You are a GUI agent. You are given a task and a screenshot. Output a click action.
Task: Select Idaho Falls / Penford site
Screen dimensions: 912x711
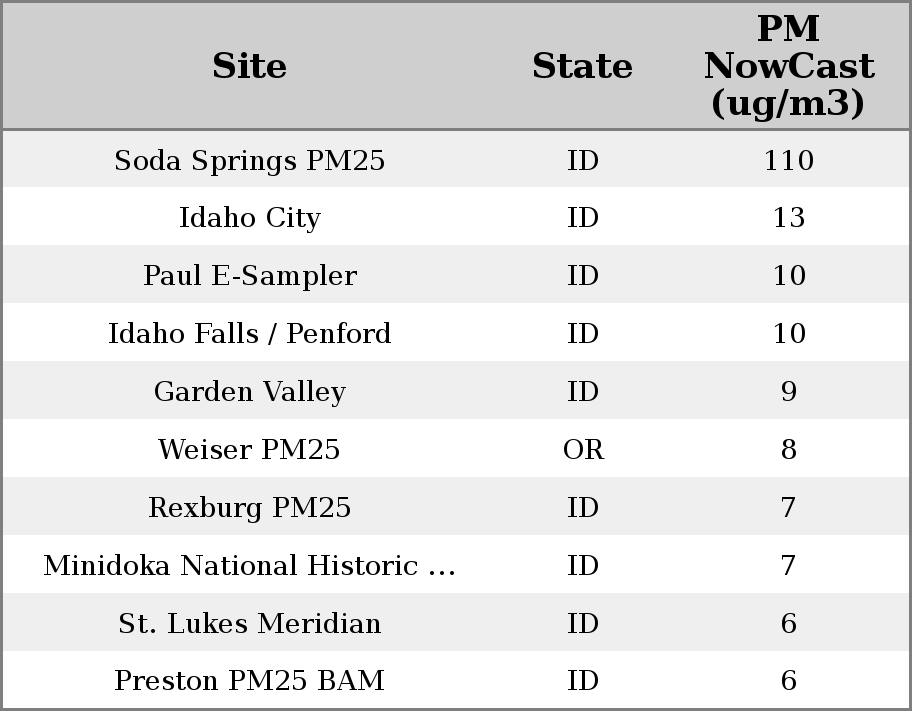point(249,334)
